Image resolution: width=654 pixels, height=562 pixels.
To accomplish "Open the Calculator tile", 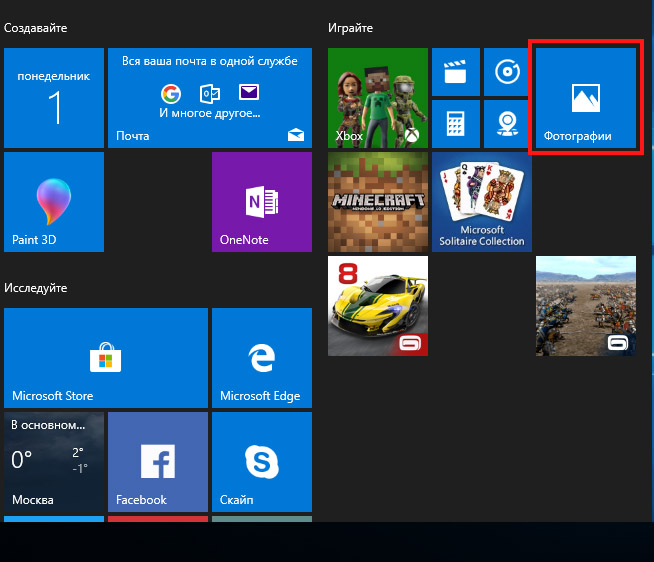I will tap(456, 124).
